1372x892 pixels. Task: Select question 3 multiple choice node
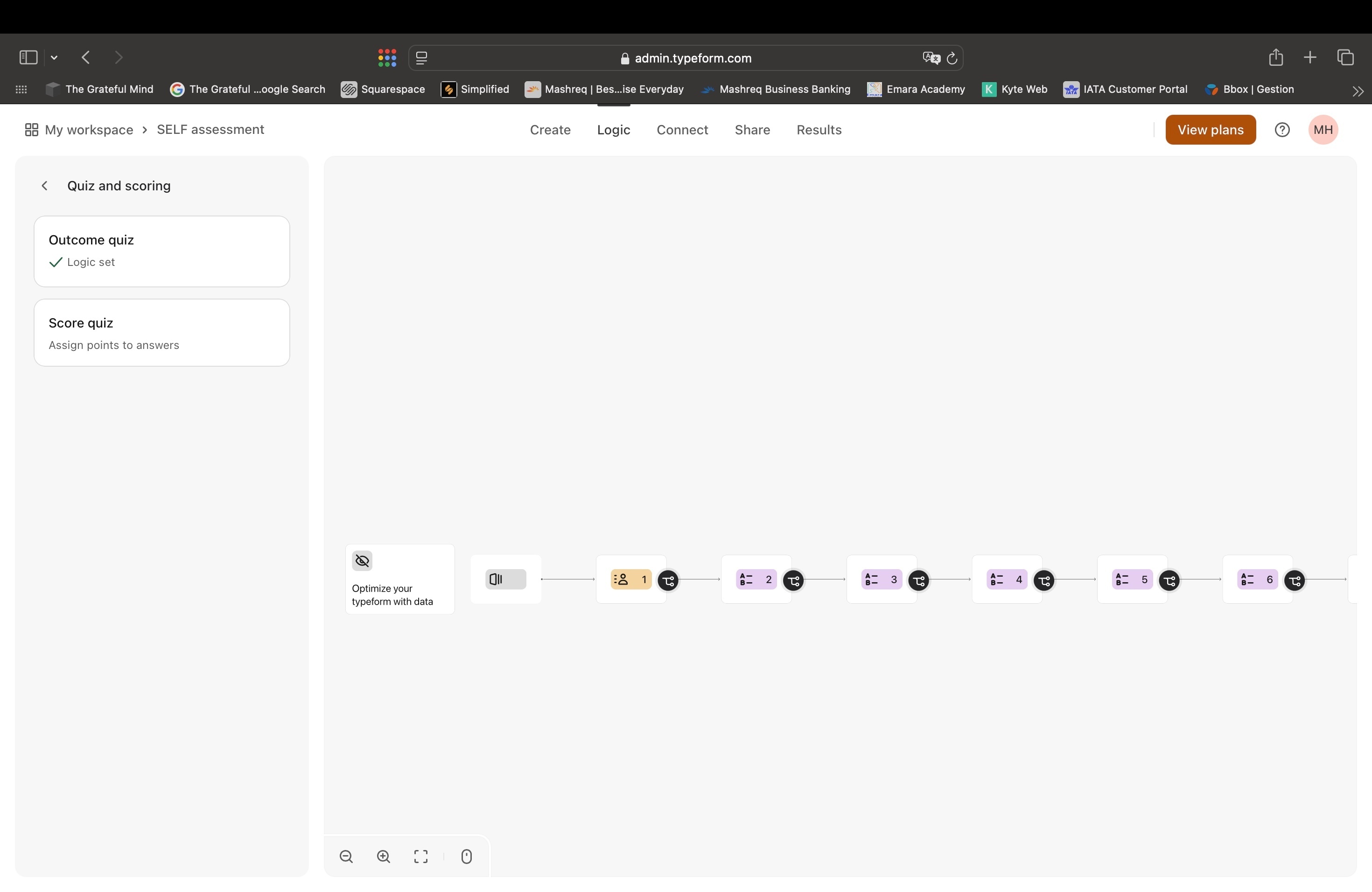pos(882,579)
